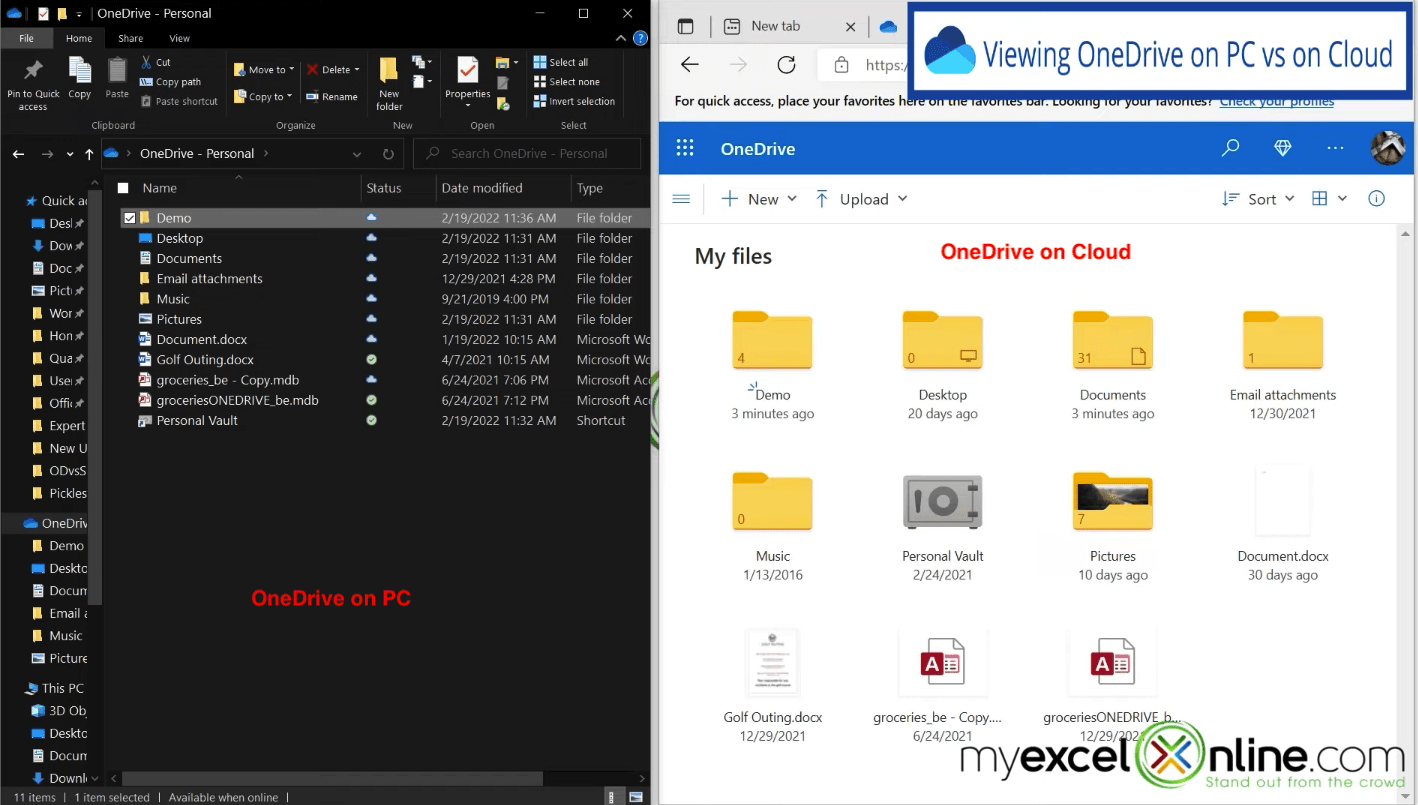The width and height of the screenshot is (1418, 805).
Task: Open the Upload dropdown in OneDrive web
Action: [x=861, y=198]
